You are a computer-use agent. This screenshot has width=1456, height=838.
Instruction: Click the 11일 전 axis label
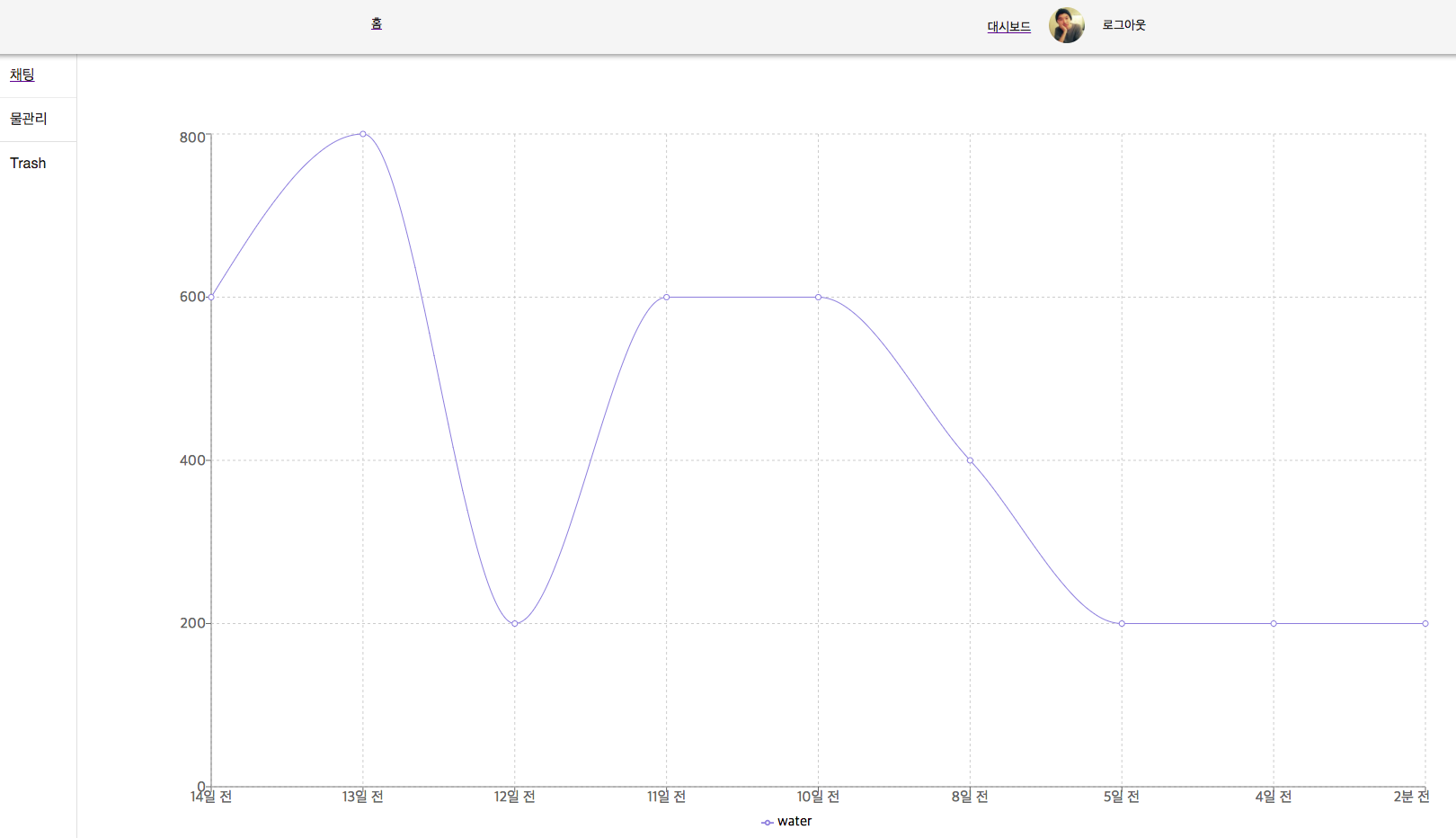click(666, 797)
